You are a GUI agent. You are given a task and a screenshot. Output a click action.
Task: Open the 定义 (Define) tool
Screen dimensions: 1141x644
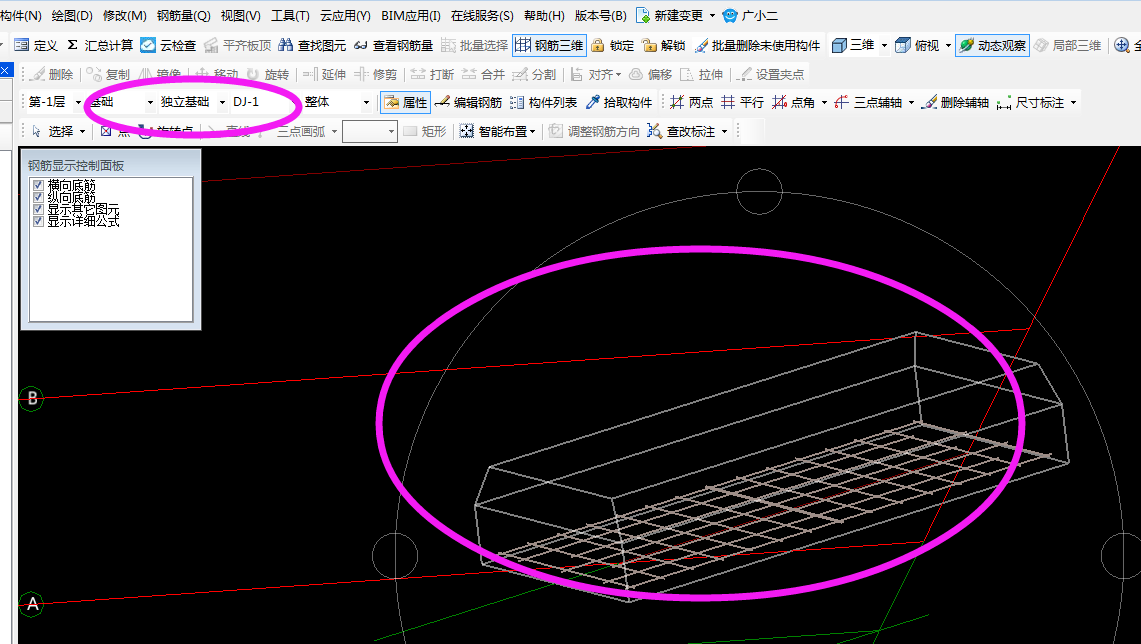pyautogui.click(x=36, y=45)
